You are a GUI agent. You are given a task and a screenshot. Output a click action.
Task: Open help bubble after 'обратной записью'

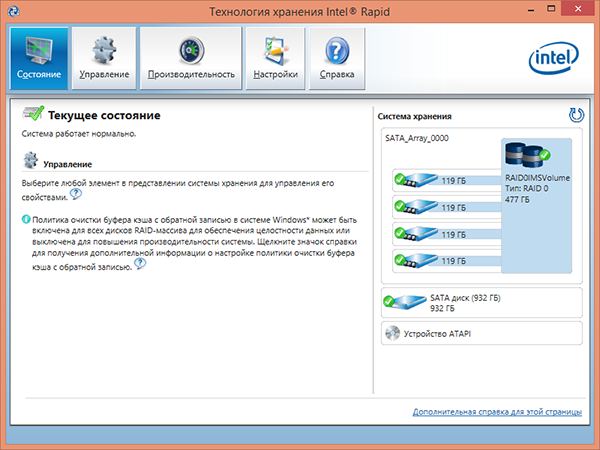pyautogui.click(x=140, y=264)
